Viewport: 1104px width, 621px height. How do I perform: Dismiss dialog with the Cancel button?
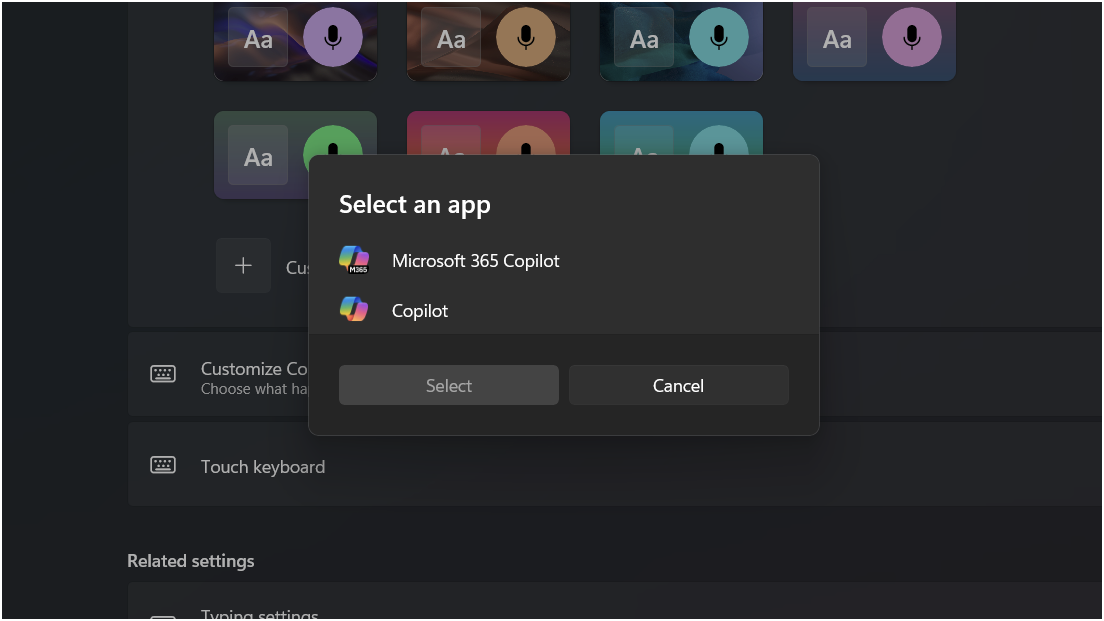tap(679, 385)
